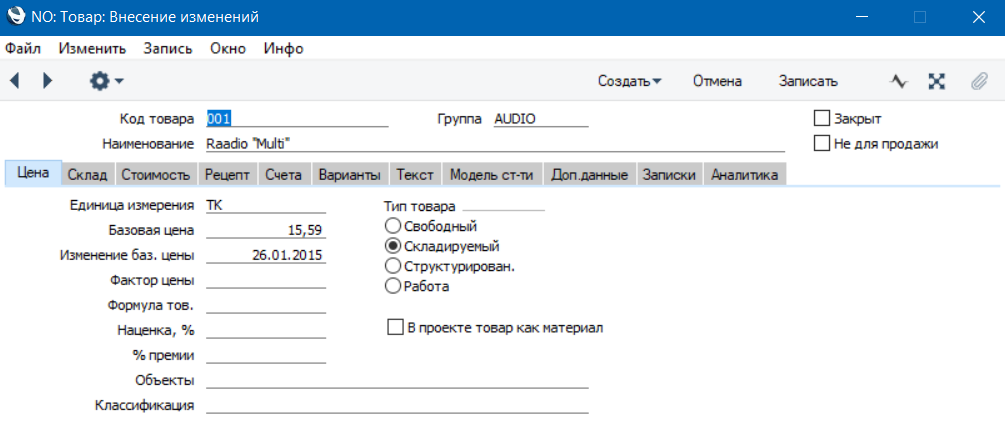1005x427 pixels.
Task: Expand the Создать dropdown
Action: tap(630, 81)
